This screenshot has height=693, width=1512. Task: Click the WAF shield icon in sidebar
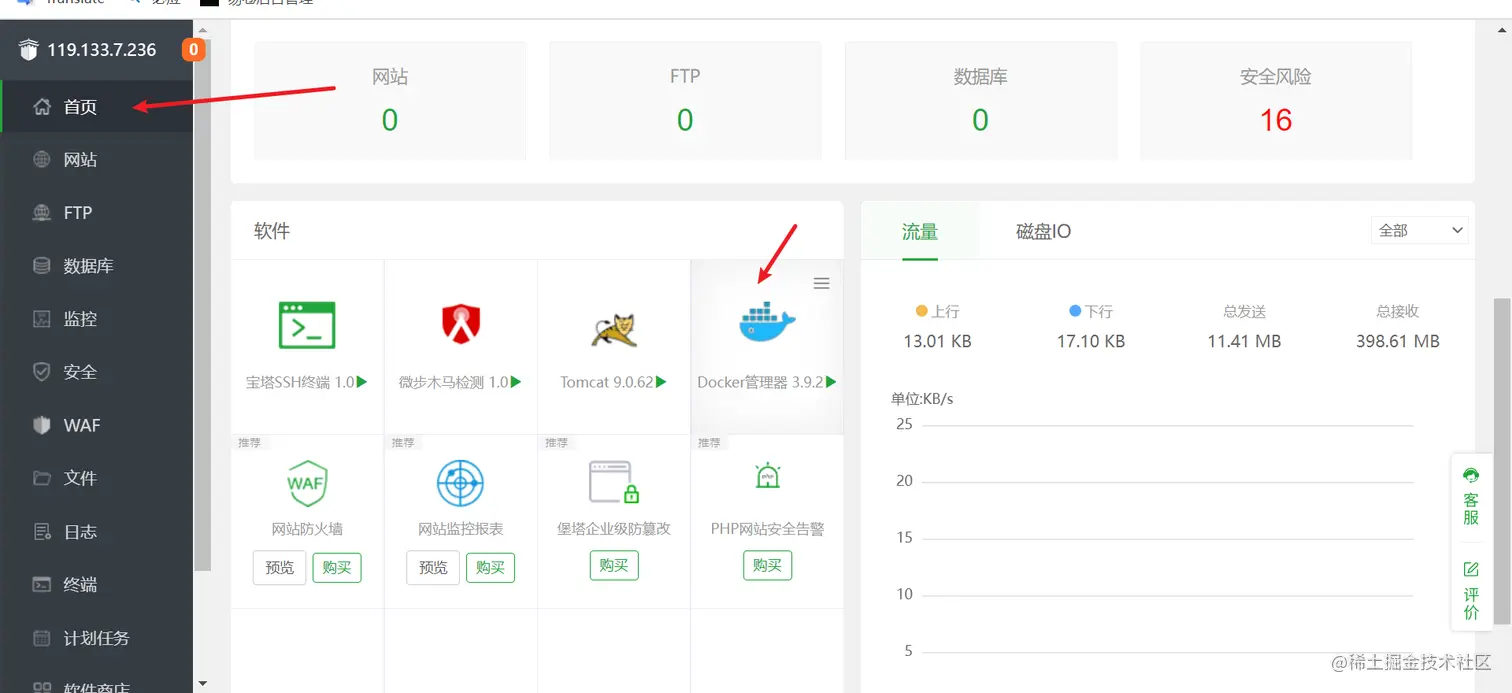[x=42, y=425]
